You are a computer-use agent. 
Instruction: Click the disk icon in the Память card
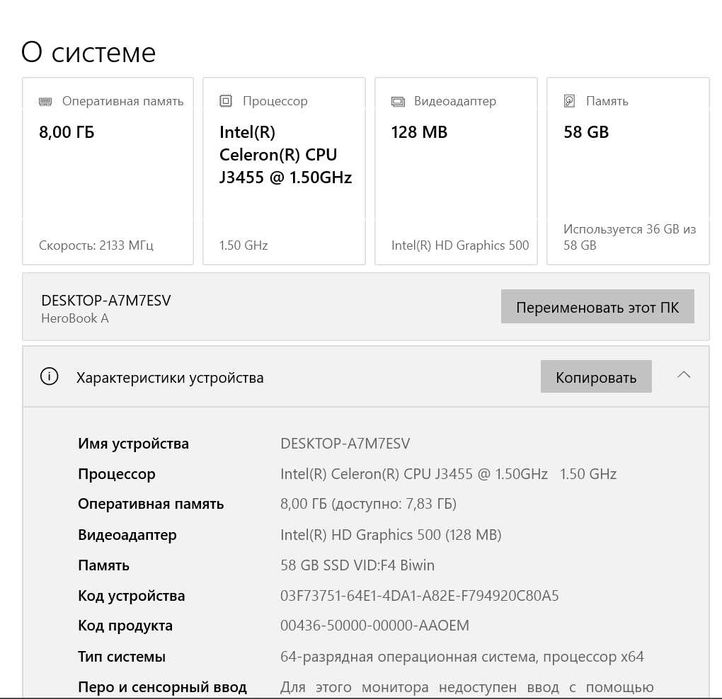[569, 101]
